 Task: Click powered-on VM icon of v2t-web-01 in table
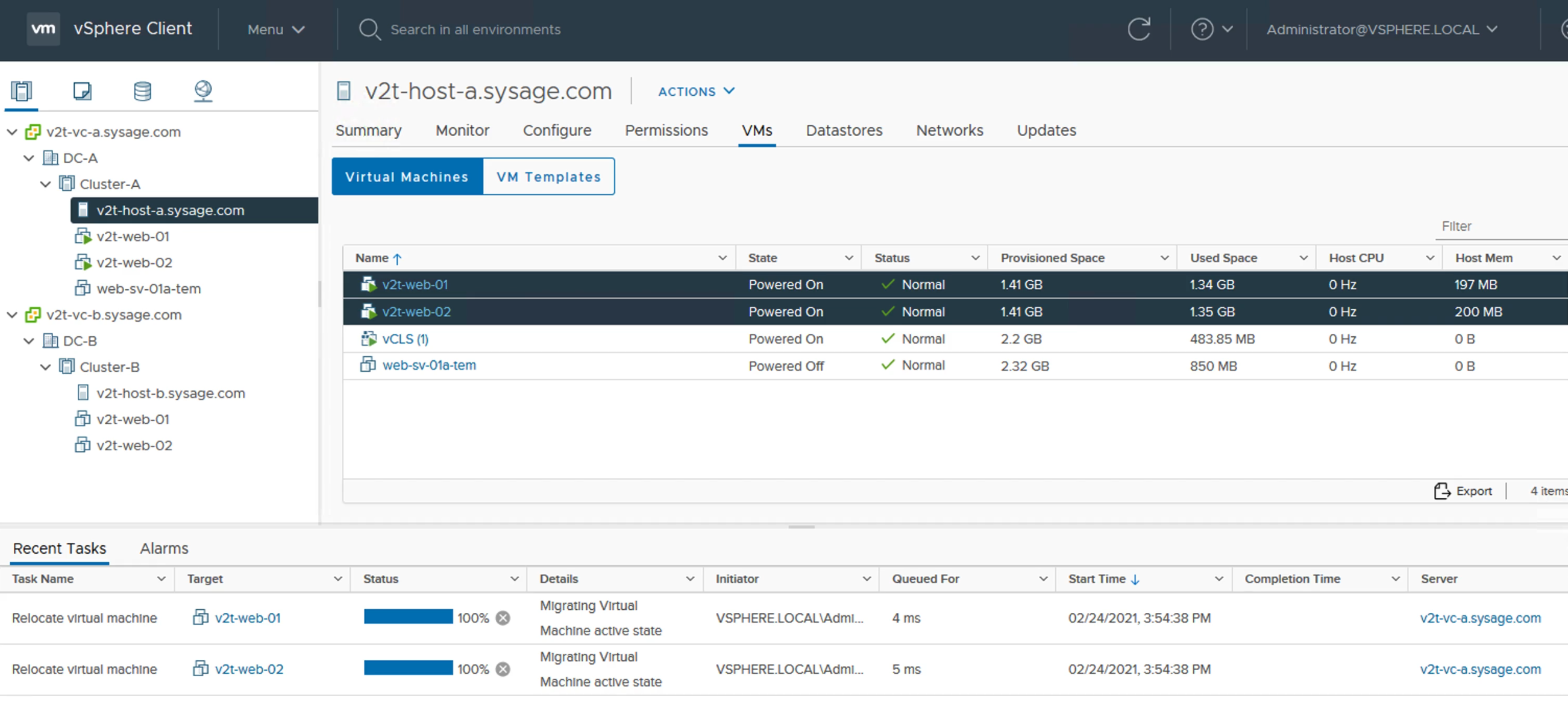tap(368, 284)
